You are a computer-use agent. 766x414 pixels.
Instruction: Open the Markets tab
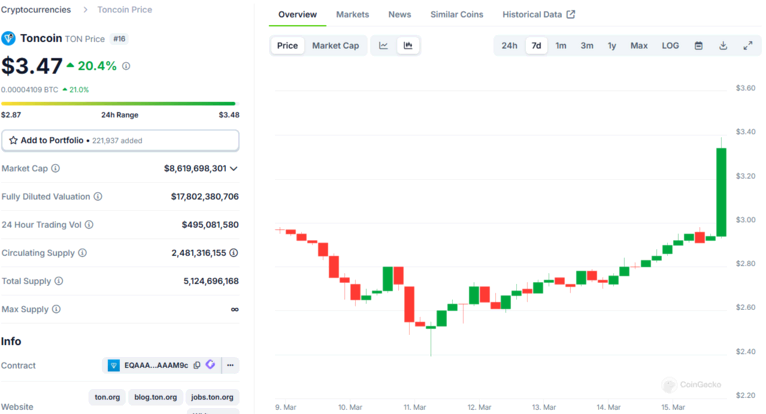pos(352,15)
